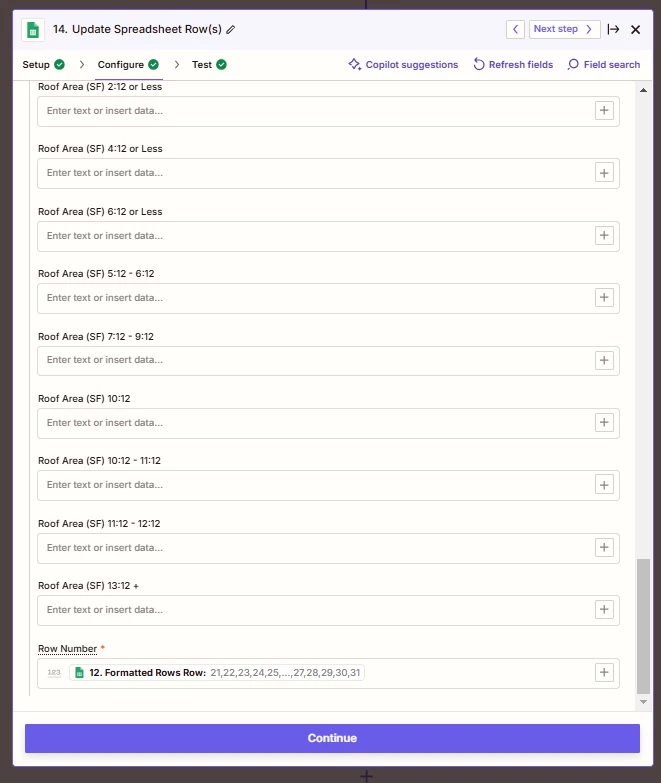
Task: Open Copilot suggestions
Action: pyautogui.click(x=403, y=64)
